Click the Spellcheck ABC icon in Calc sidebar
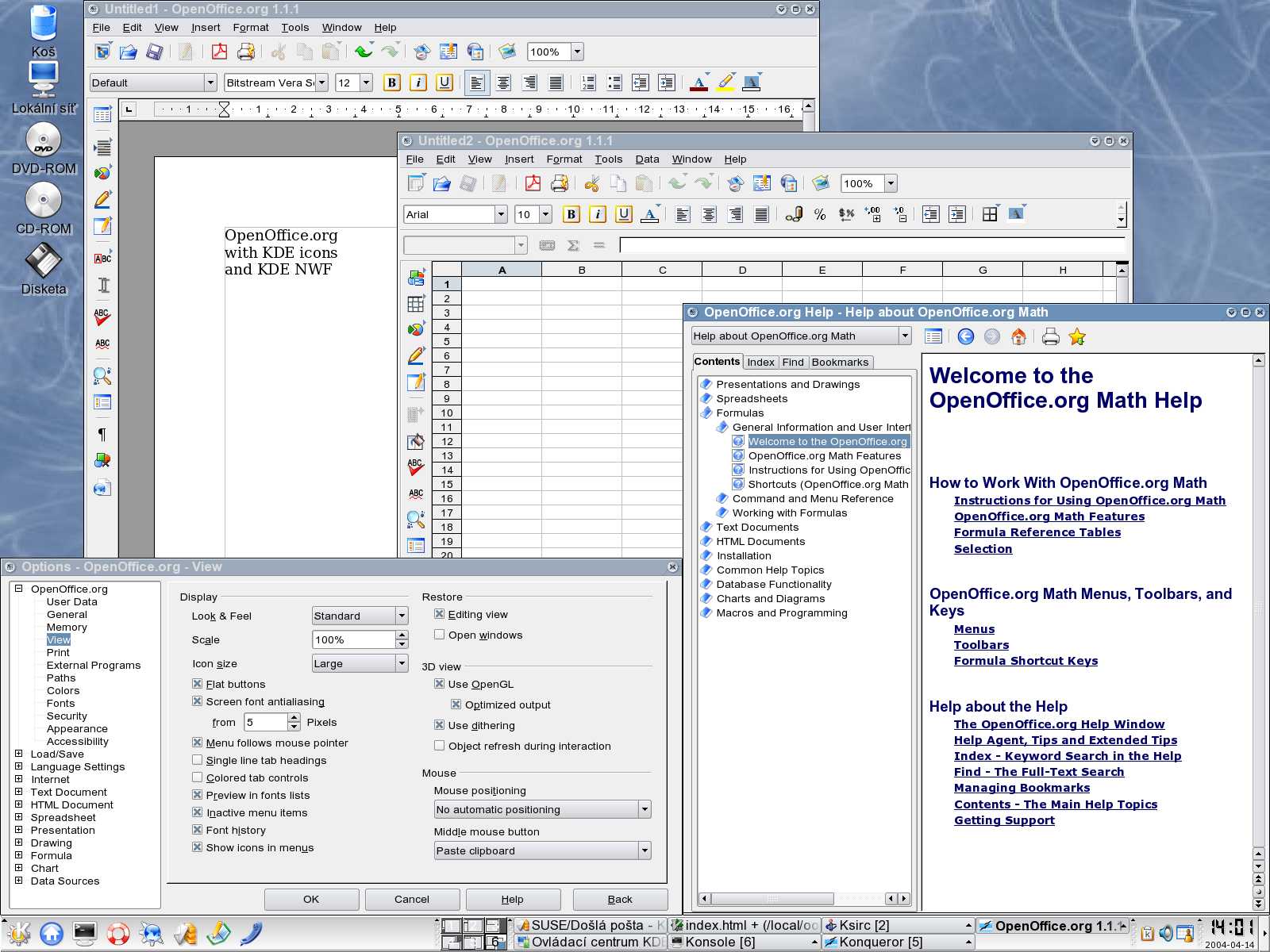Screen dimensions: 1270x952 (x=416, y=467)
